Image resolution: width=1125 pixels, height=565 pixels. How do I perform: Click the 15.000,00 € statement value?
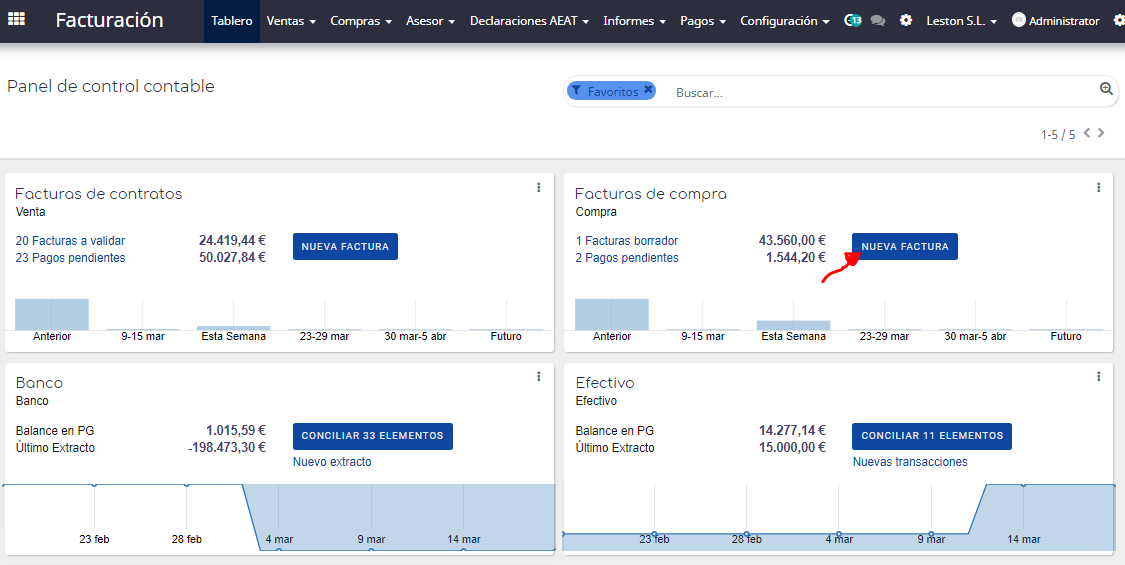click(x=792, y=447)
